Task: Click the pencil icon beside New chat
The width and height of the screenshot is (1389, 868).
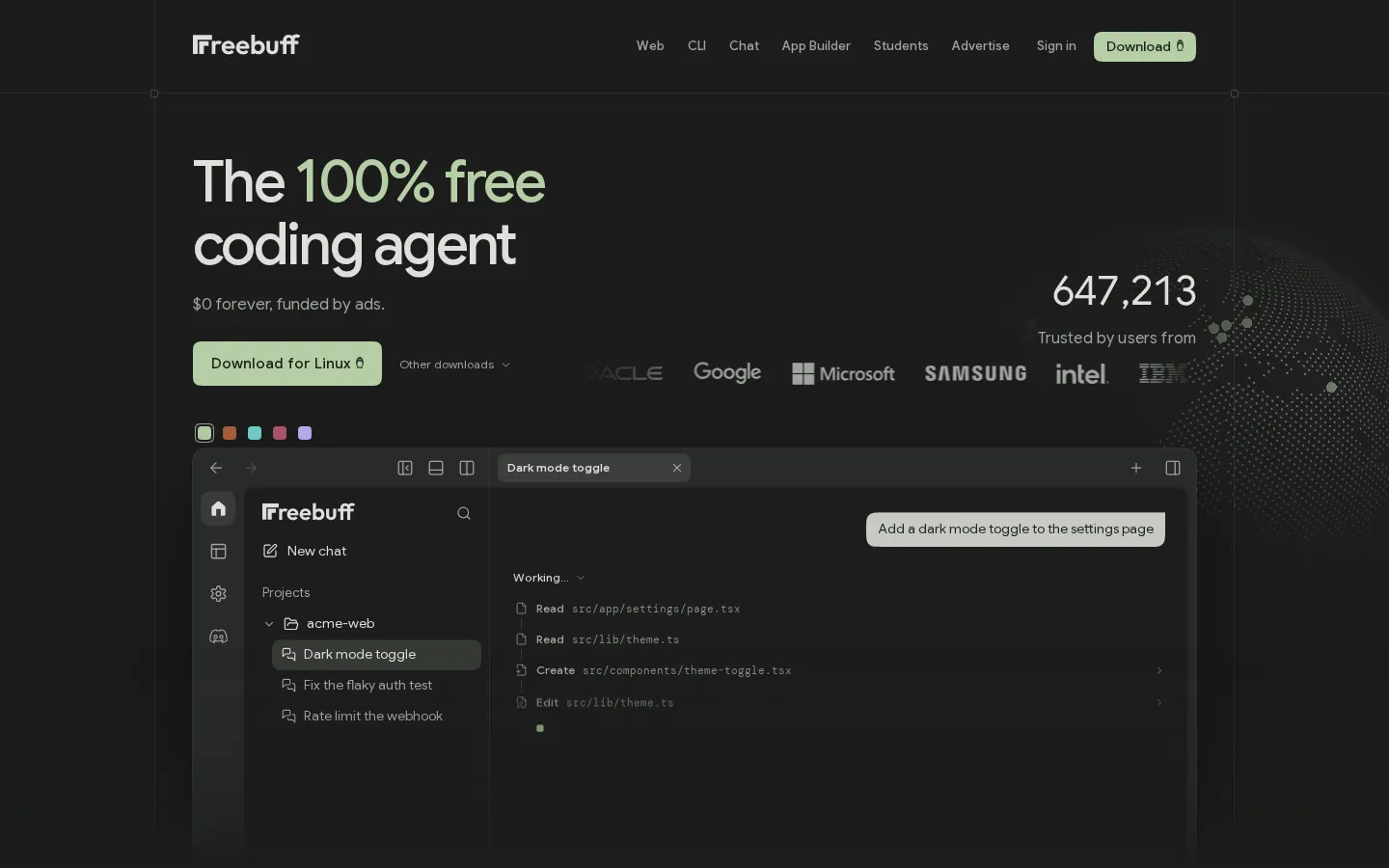Action: point(270,551)
